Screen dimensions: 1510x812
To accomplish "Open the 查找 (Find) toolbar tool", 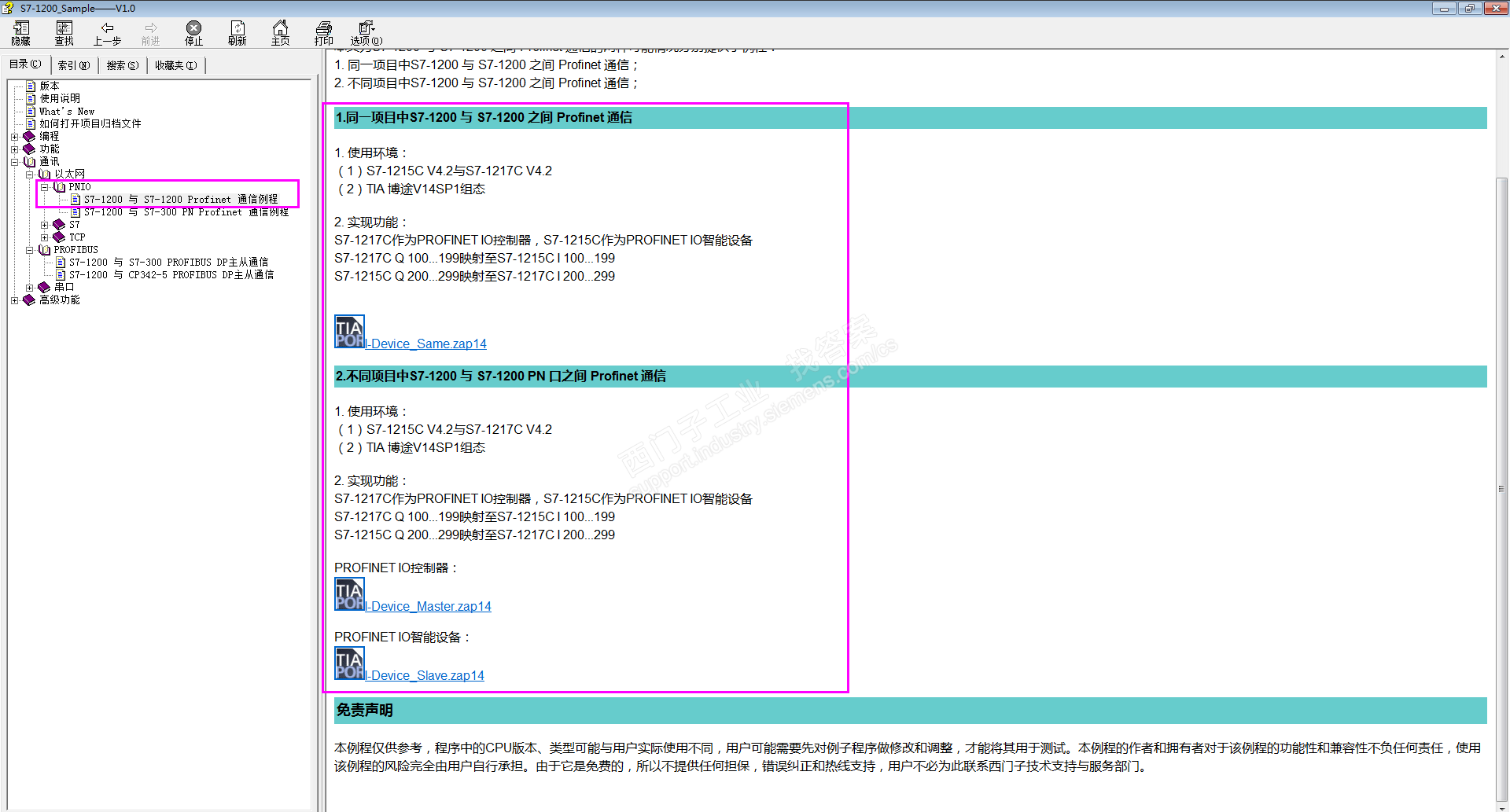I will (64, 33).
